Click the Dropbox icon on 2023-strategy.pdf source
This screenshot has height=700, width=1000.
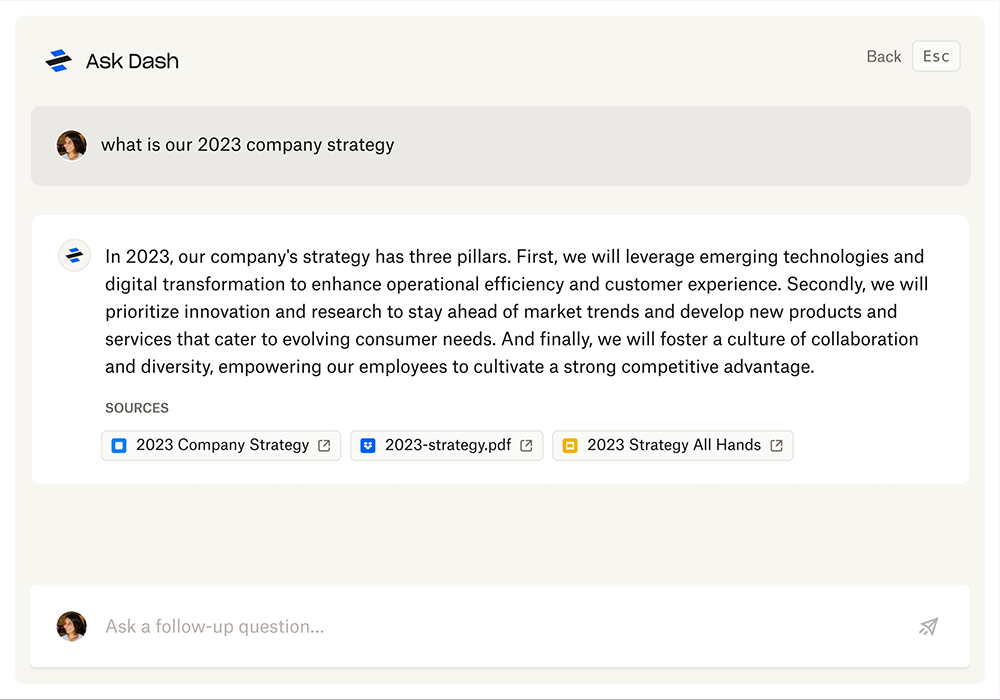click(368, 446)
